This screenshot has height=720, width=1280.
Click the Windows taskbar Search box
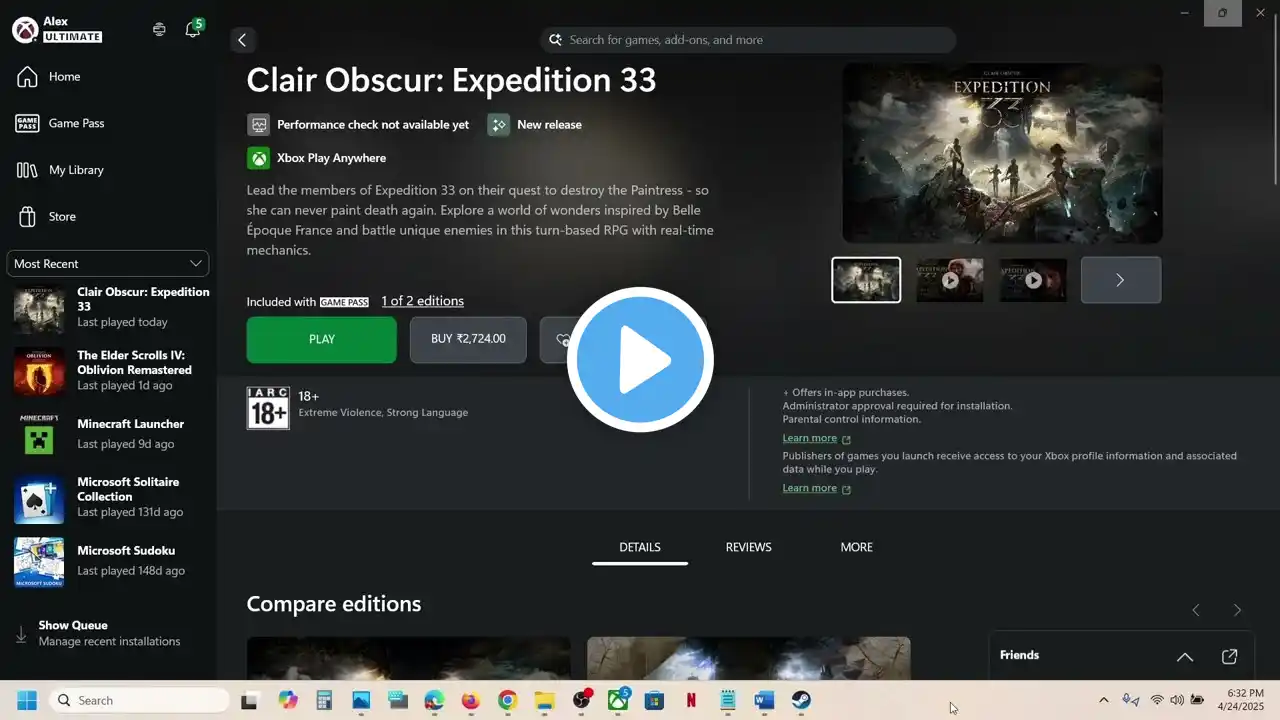139,701
